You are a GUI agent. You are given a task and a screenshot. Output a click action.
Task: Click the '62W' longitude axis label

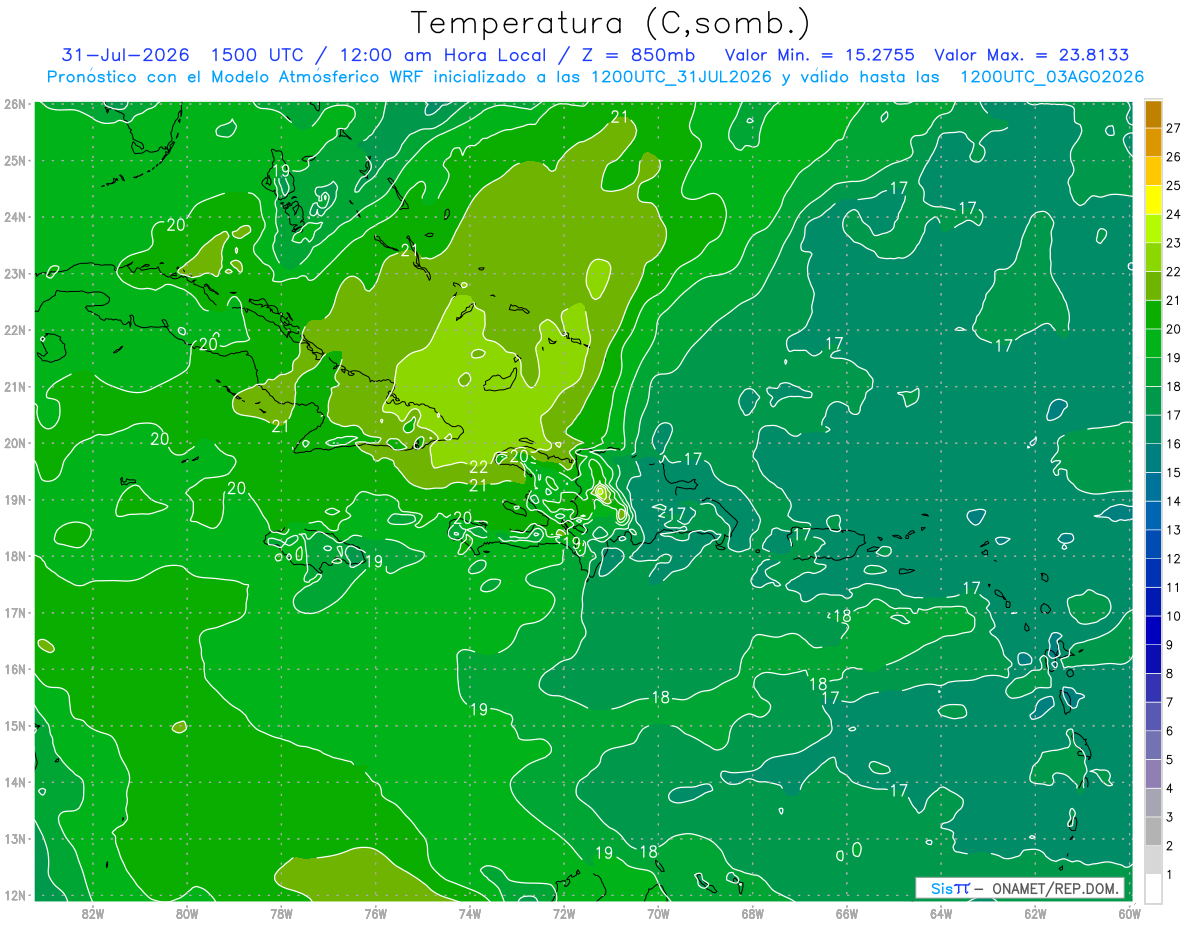click(1036, 912)
